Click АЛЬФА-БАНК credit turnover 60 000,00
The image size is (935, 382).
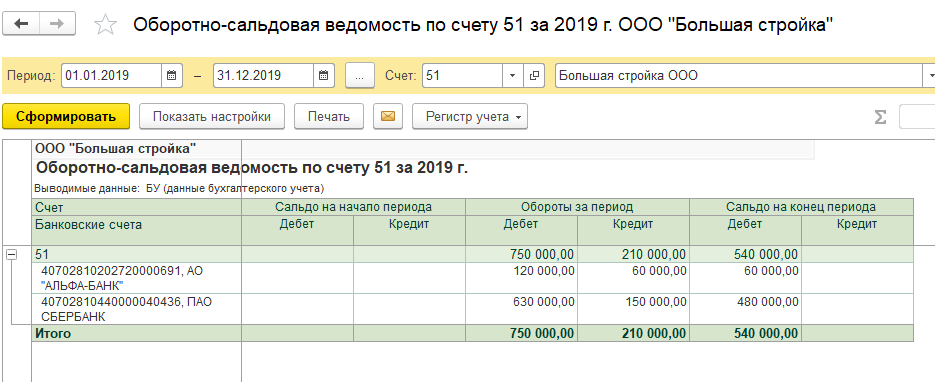633,278
